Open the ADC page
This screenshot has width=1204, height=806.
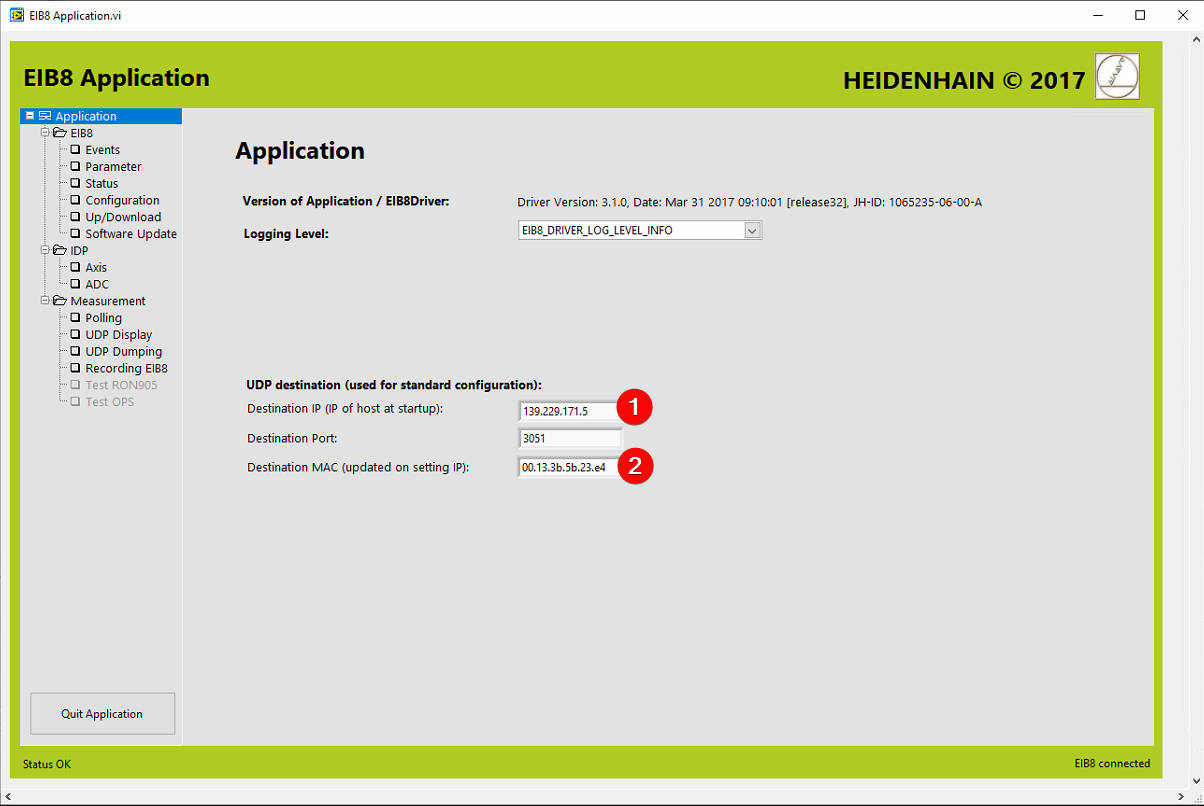(x=97, y=285)
